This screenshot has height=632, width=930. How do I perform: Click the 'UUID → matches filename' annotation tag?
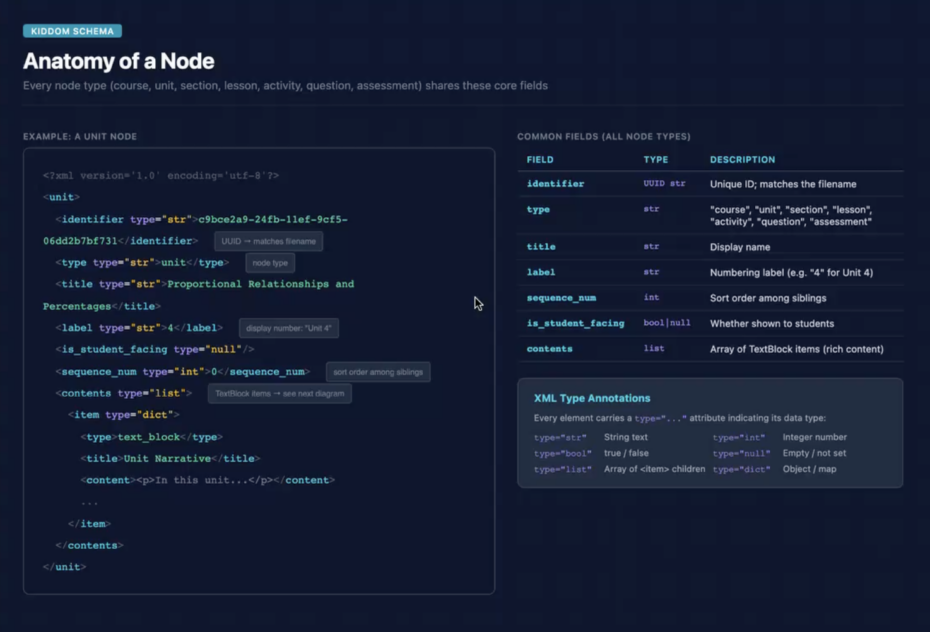coord(269,241)
